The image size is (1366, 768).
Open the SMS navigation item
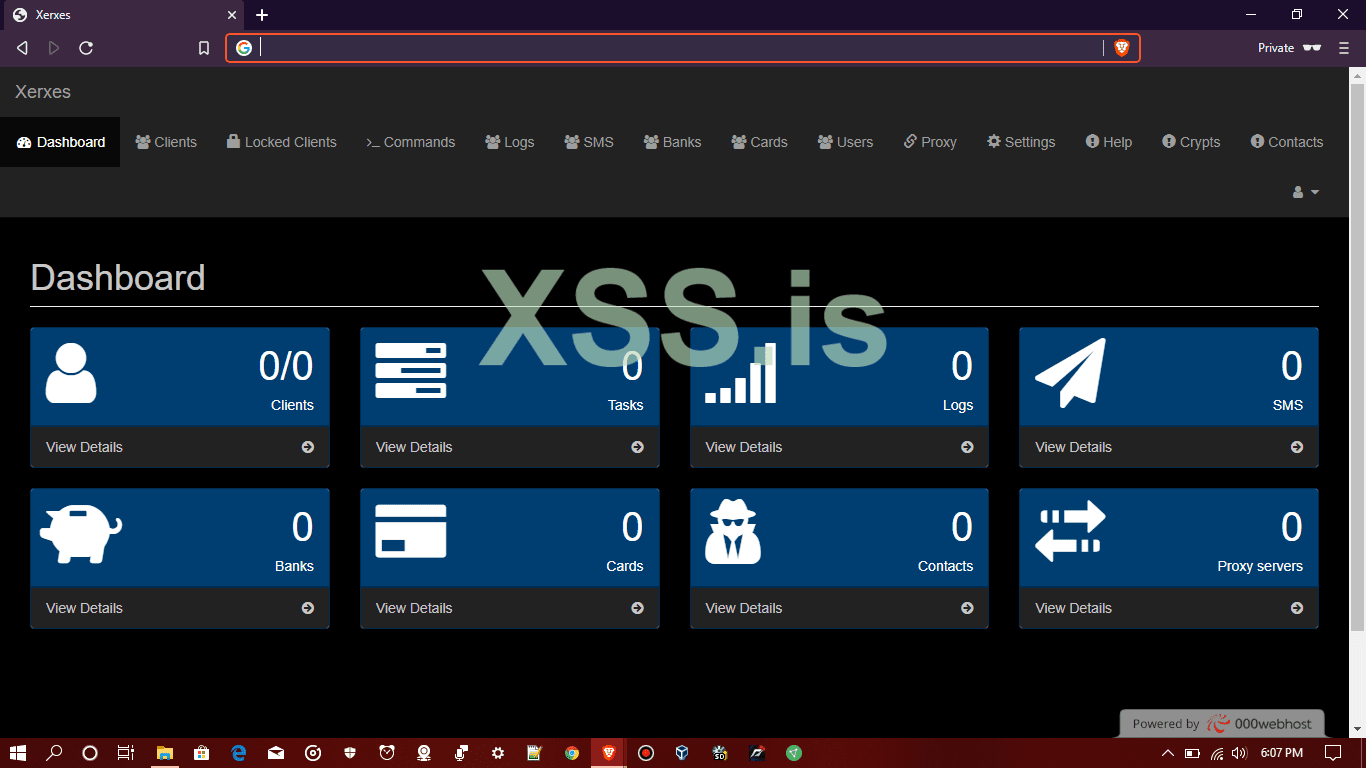(x=589, y=142)
